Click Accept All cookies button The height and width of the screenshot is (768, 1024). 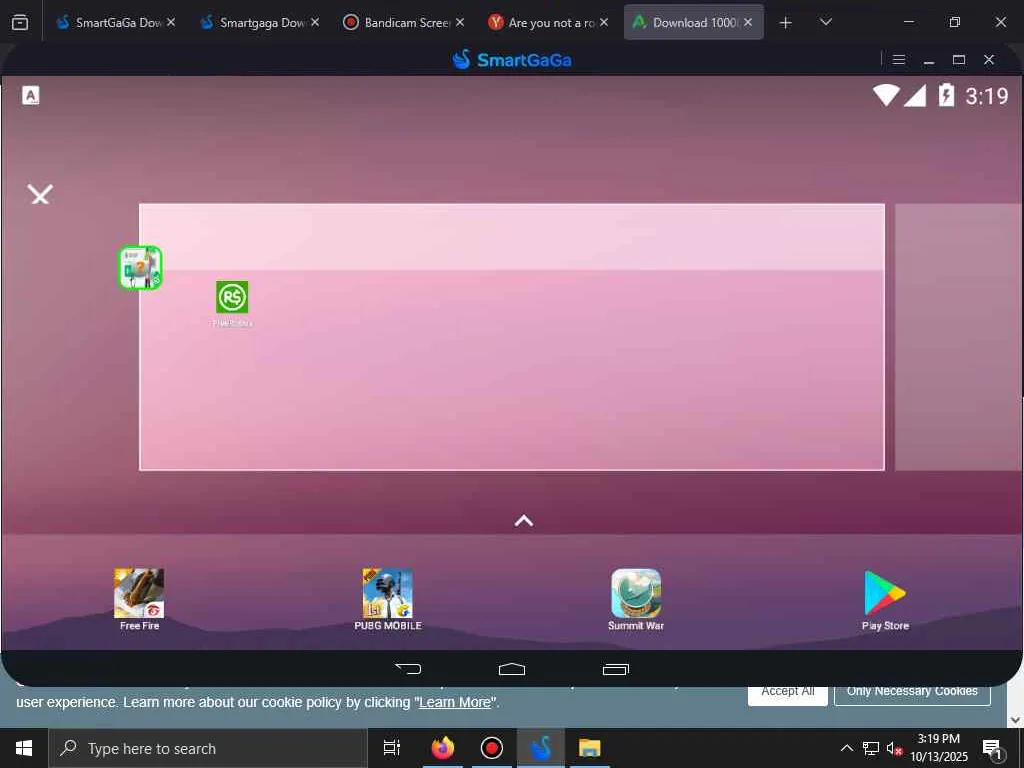[x=788, y=695]
